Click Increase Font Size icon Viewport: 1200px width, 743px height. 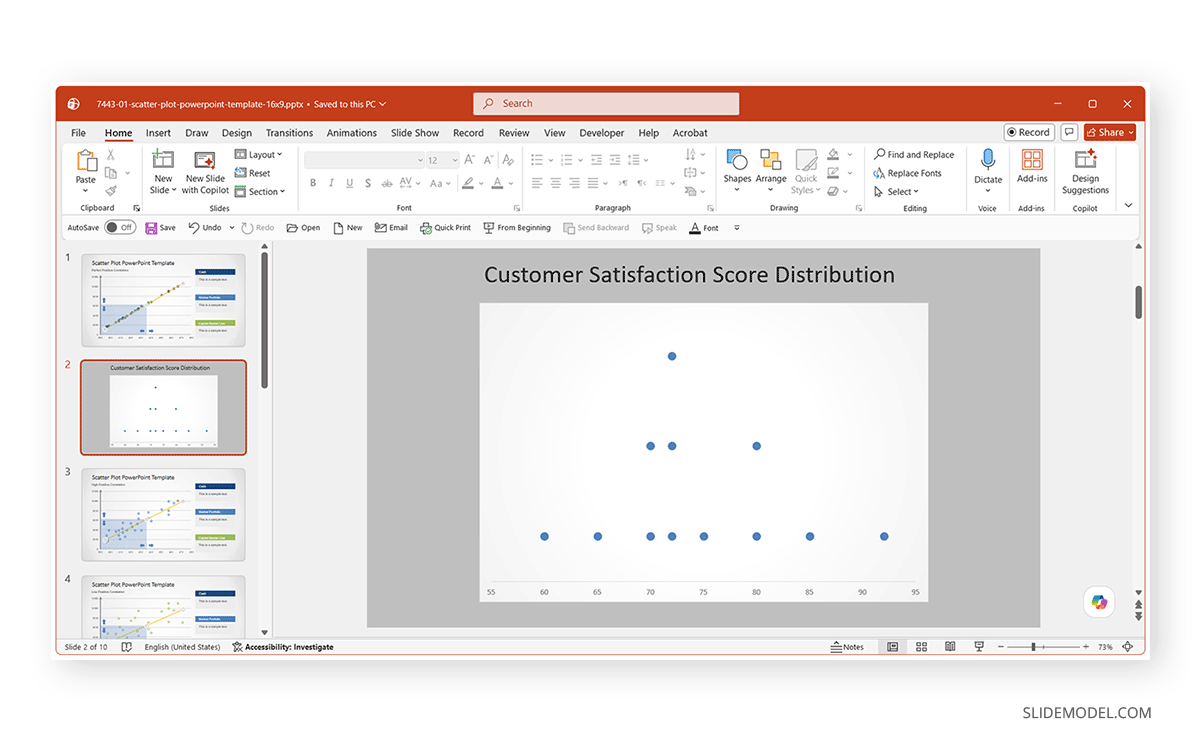(471, 160)
